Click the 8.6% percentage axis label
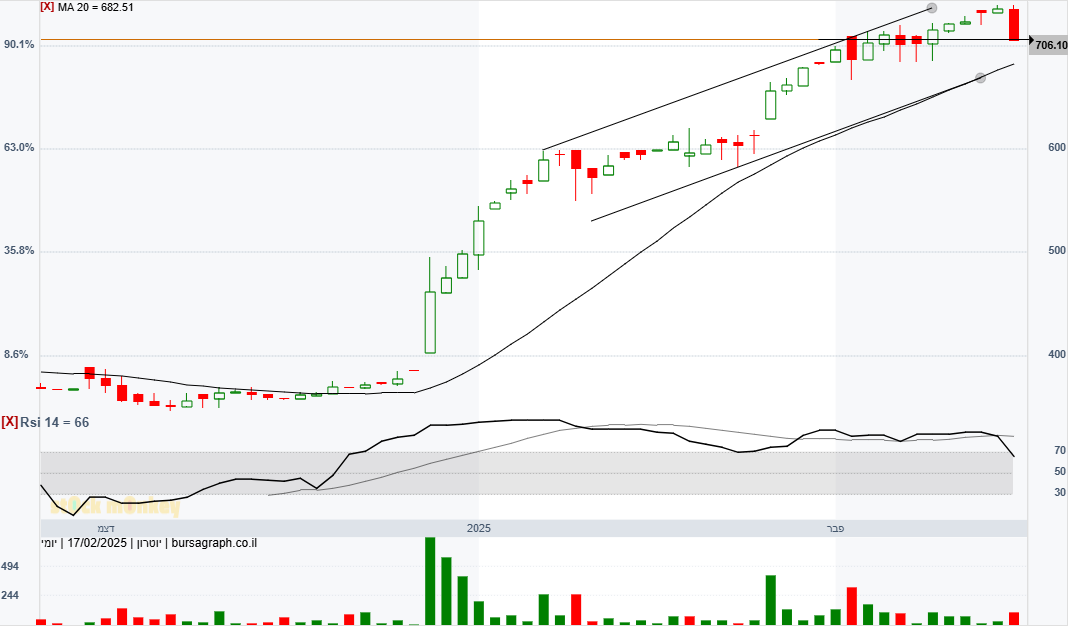Screen dimensions: 1068x626 click(x=16, y=354)
